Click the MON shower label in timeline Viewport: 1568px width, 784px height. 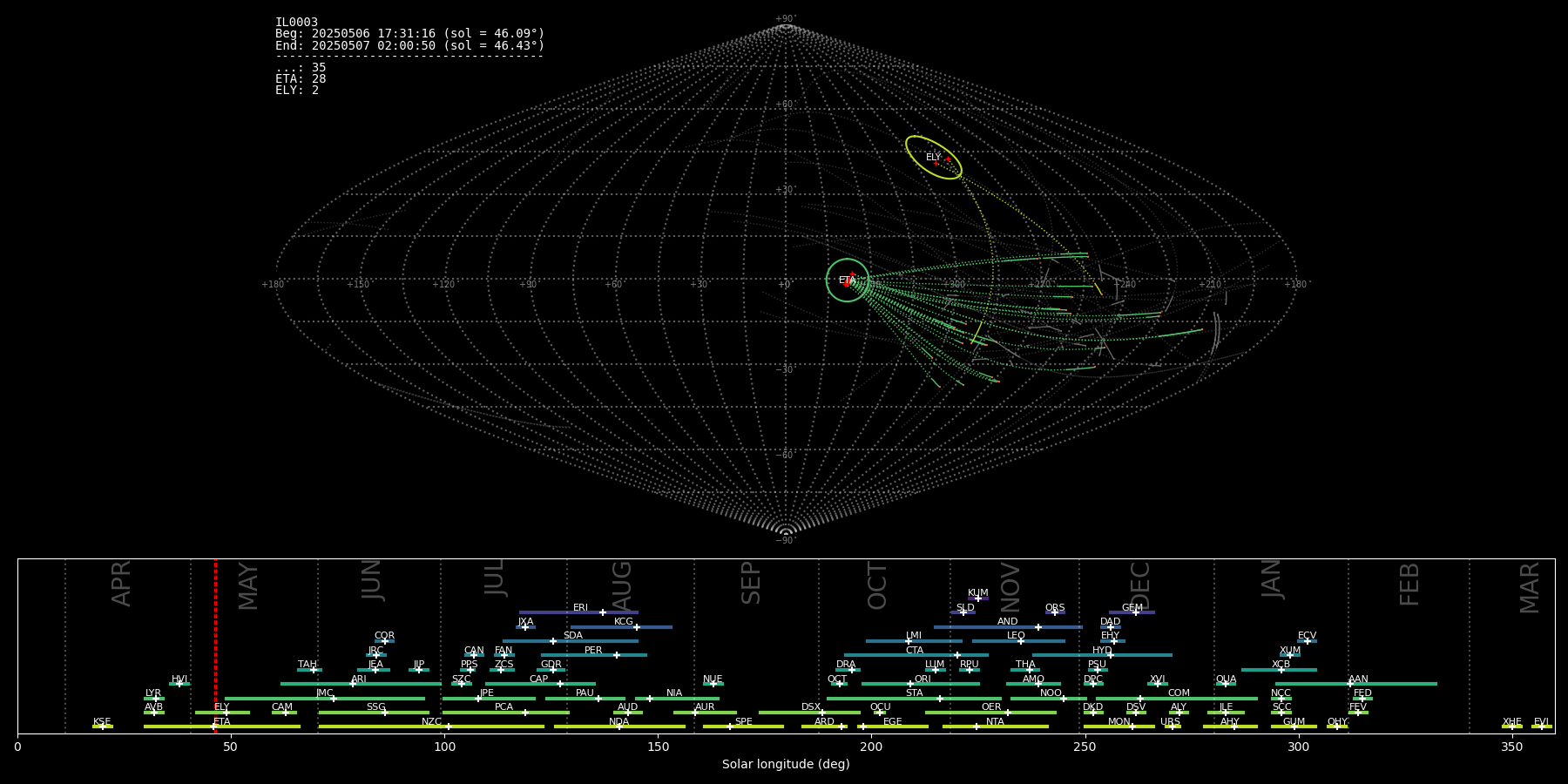tap(1119, 722)
